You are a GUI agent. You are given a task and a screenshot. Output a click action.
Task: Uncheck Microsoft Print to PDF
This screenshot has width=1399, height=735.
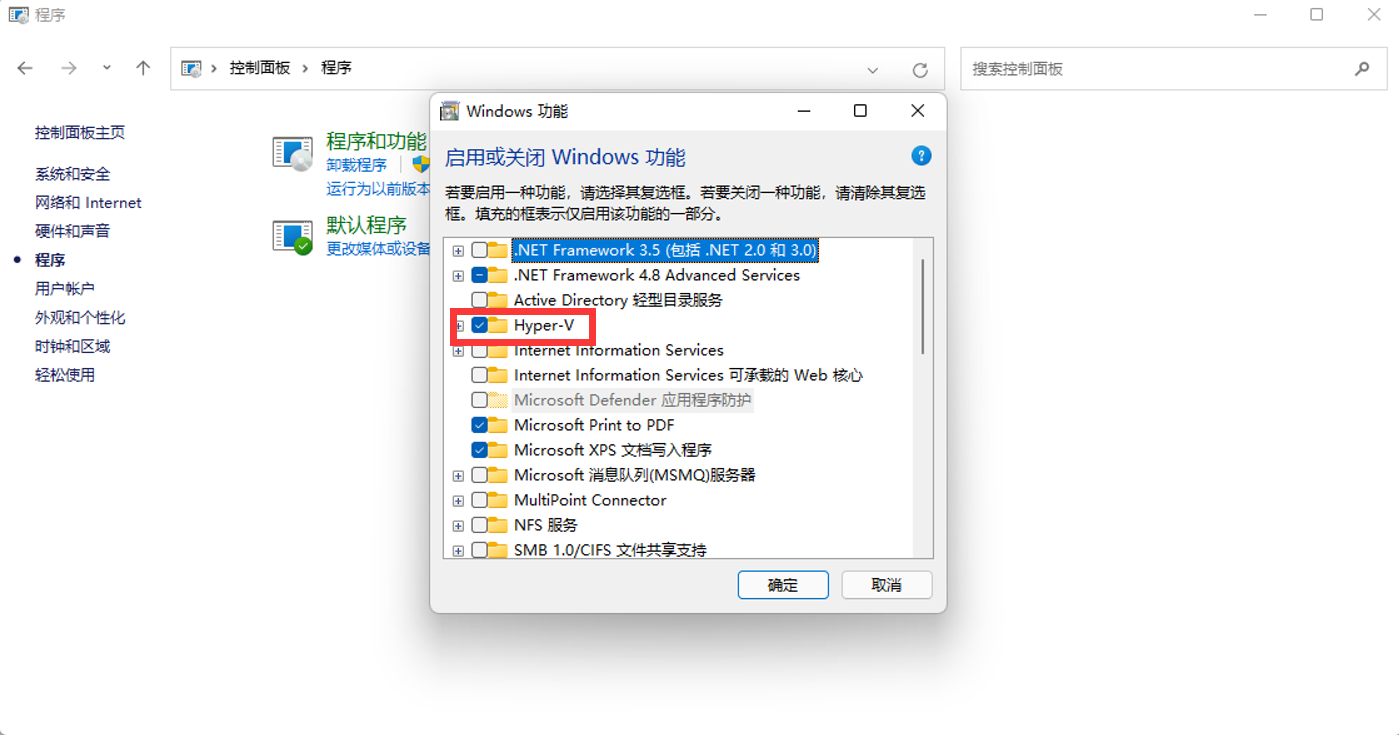[480, 425]
